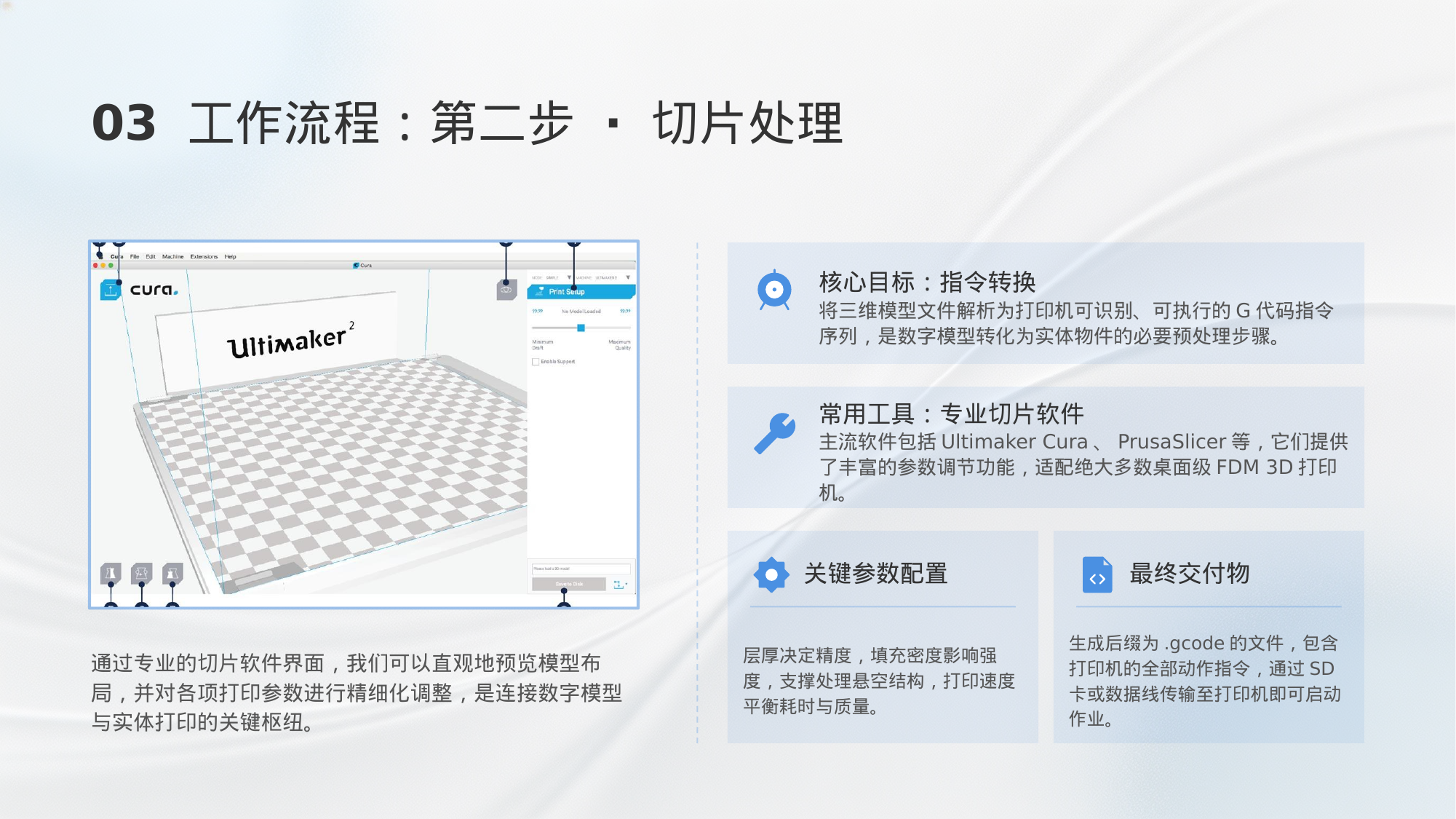The image size is (1456, 819).
Task: Click the Save to Disk button
Action: 569,585
